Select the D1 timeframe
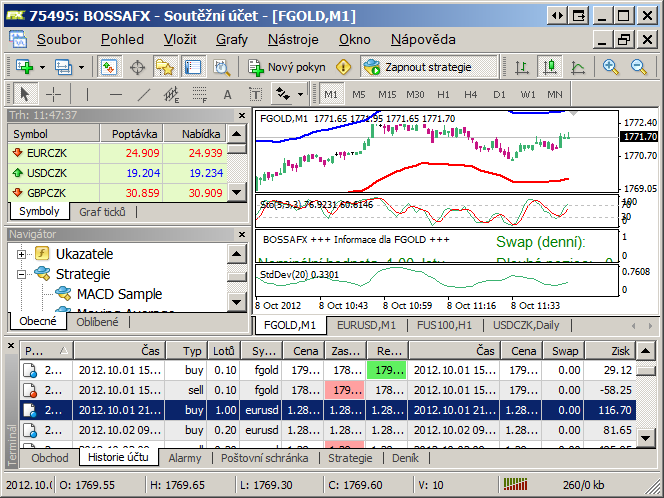The width and height of the screenshot is (664, 498). coord(499,94)
